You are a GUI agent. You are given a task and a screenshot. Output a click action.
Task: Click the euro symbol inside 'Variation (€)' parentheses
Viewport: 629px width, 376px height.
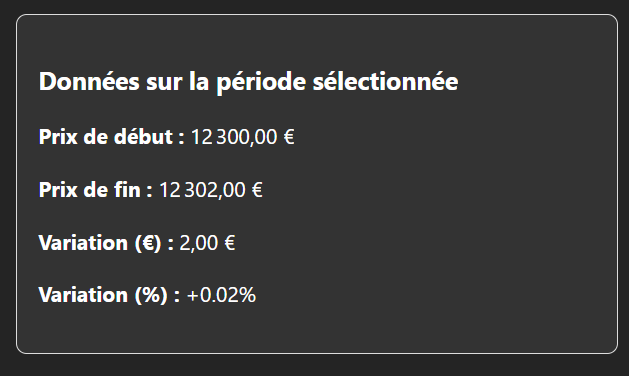(148, 243)
